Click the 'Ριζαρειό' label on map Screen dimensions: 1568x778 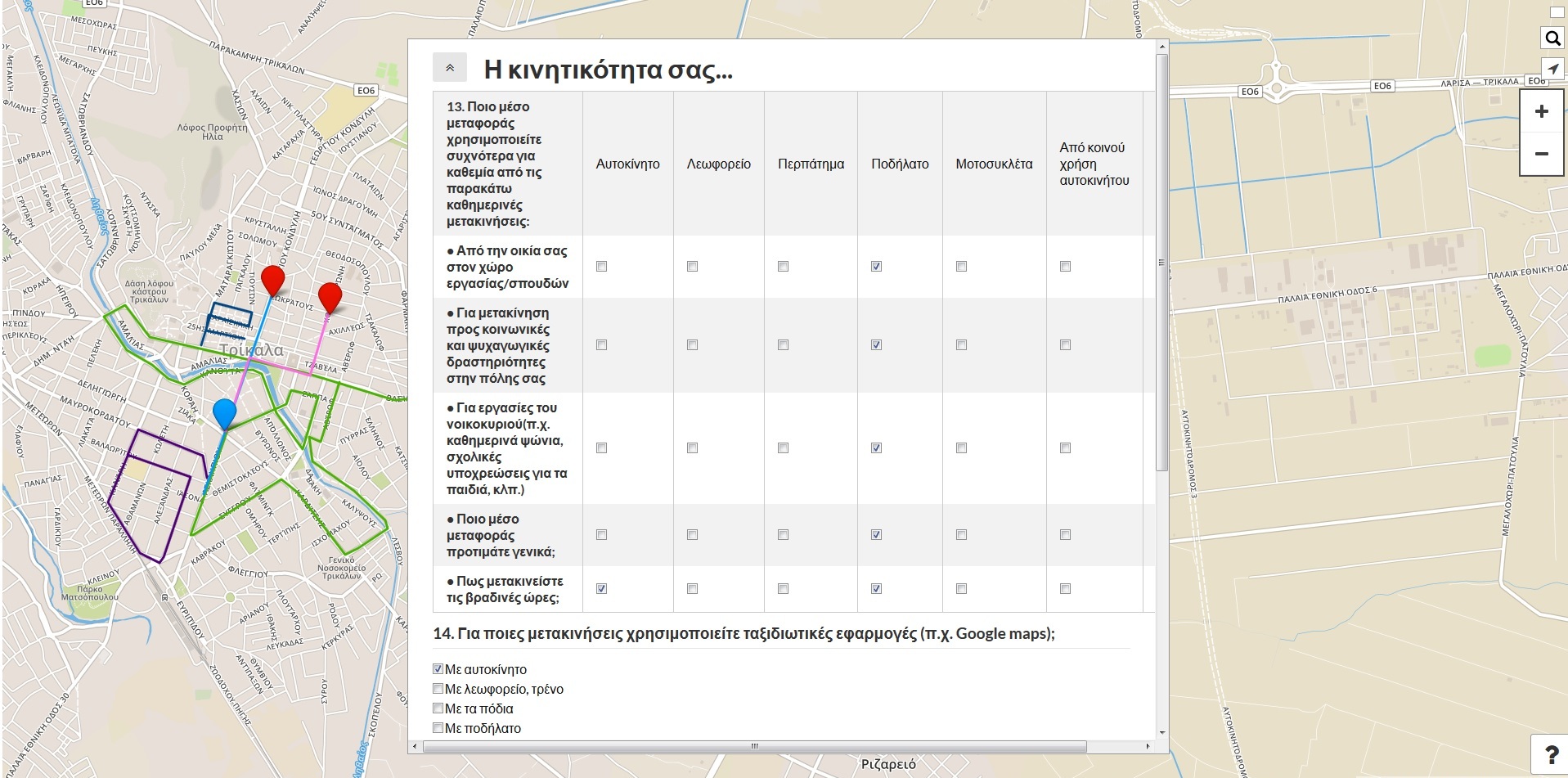point(888,764)
